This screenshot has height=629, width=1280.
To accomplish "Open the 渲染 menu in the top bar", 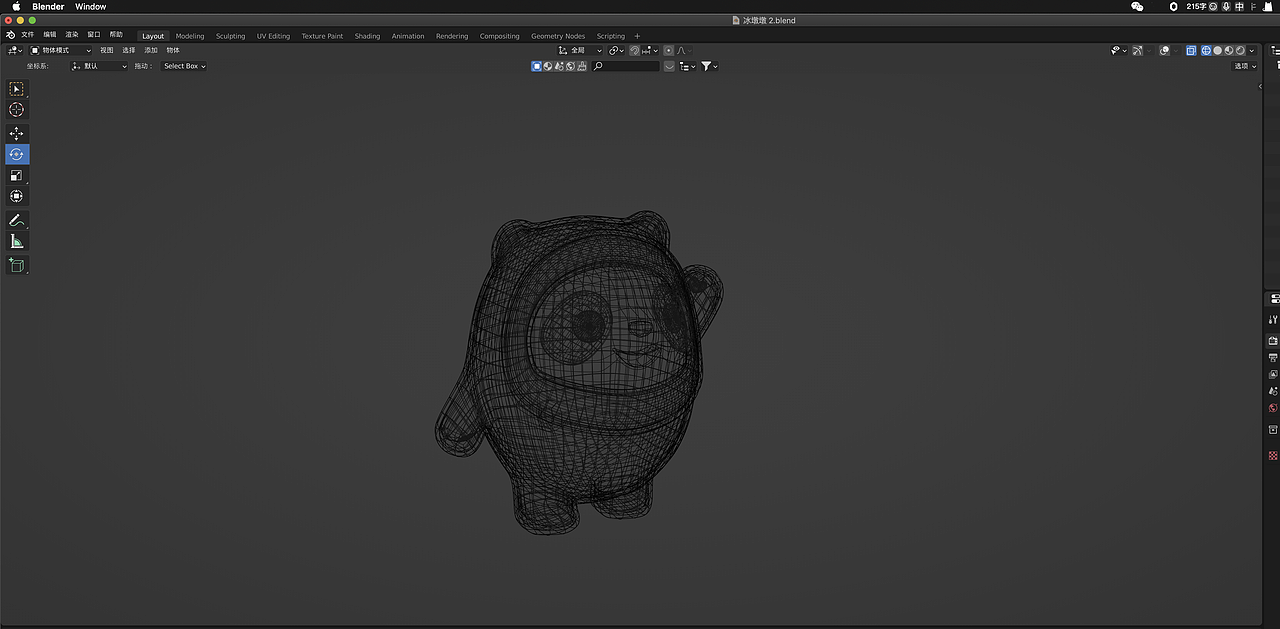I will pyautogui.click(x=70, y=33).
